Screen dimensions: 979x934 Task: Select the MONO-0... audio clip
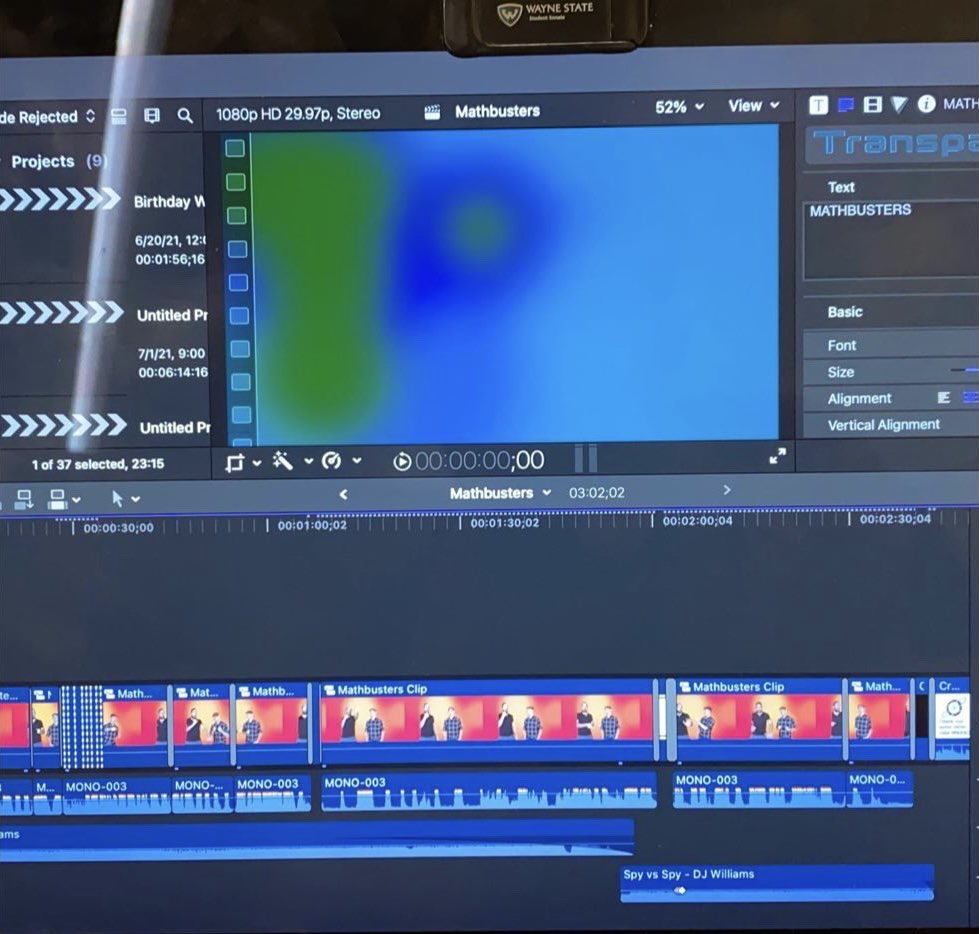[x=880, y=789]
